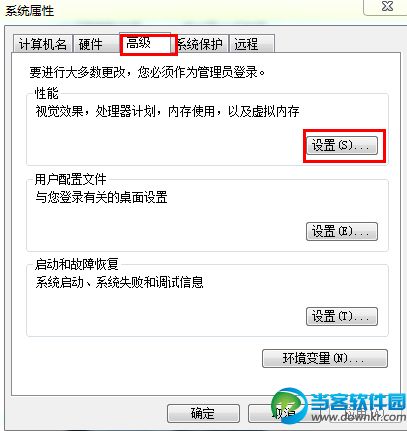The height and width of the screenshot is (431, 407).
Task: Click the 系统属性 title bar text
Action: pyautogui.click(x=30, y=10)
